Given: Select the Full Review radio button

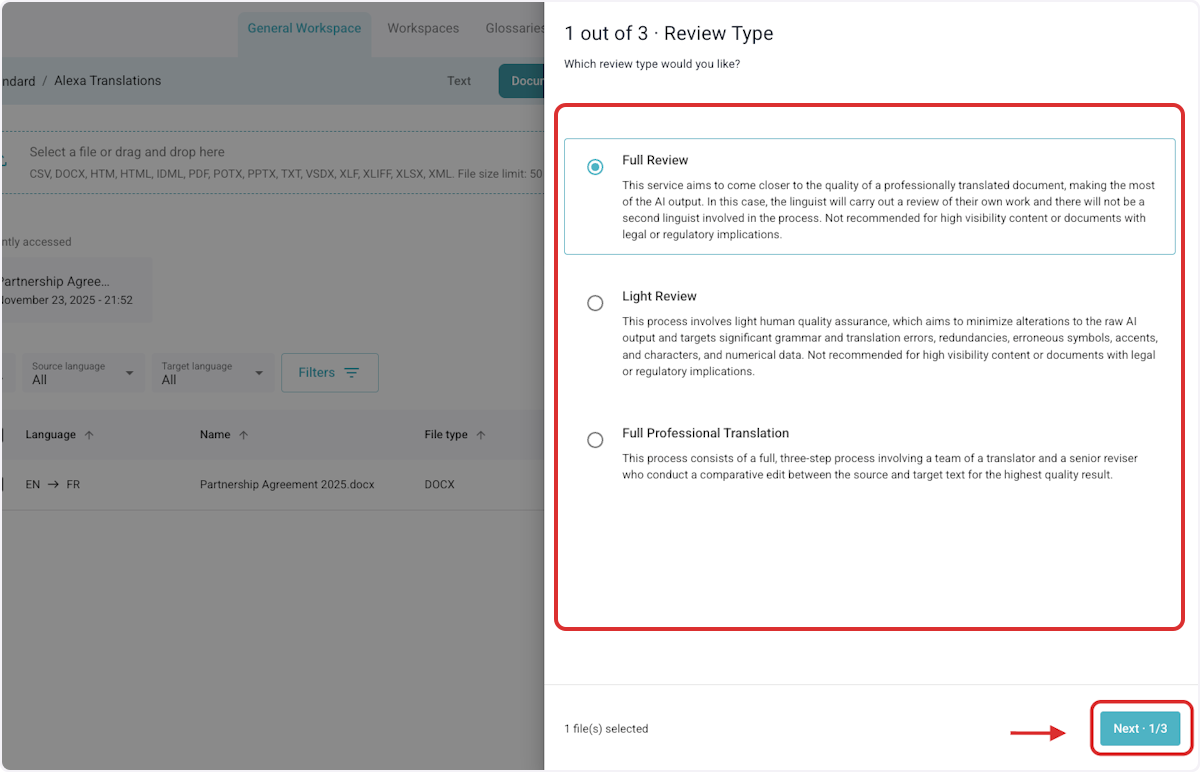Looking at the screenshot, I should [x=595, y=167].
